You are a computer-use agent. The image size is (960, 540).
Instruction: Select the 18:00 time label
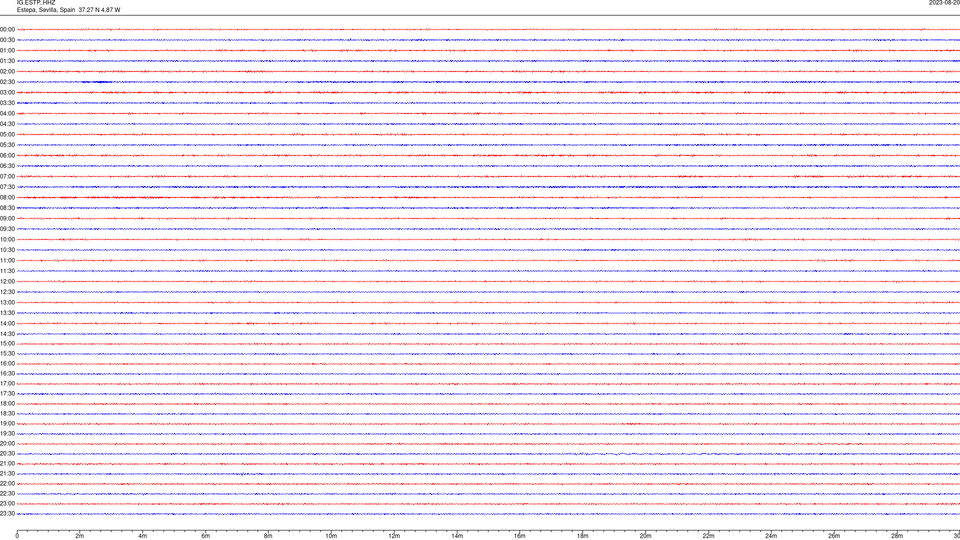pos(7,403)
